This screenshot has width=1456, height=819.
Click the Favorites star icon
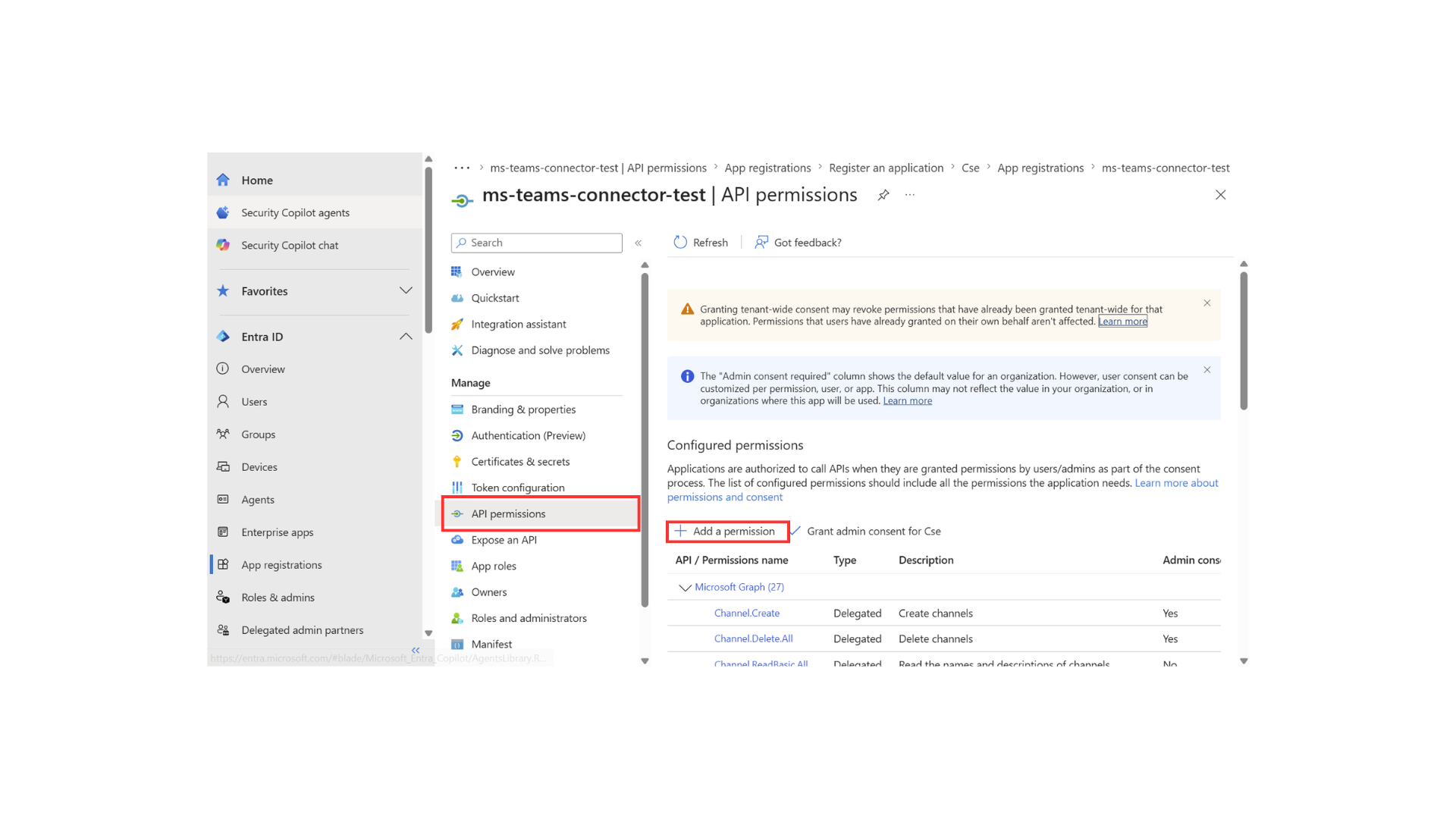pos(223,290)
